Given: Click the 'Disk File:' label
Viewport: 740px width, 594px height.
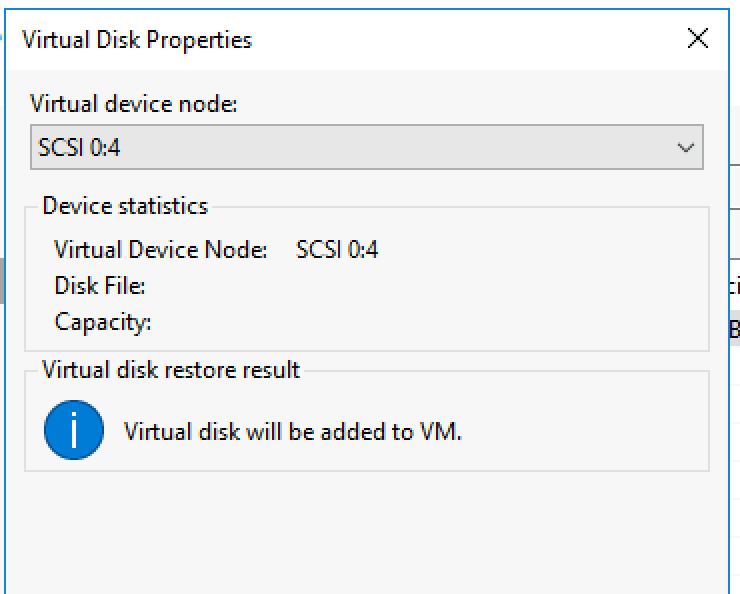Looking at the screenshot, I should click(100, 285).
